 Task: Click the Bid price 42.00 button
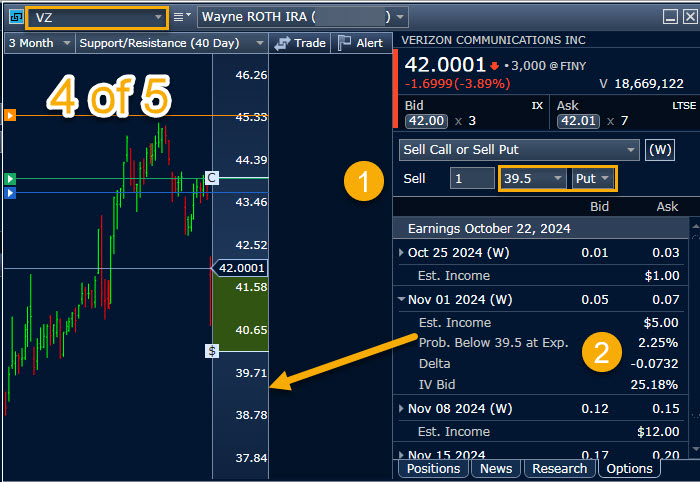[424, 121]
